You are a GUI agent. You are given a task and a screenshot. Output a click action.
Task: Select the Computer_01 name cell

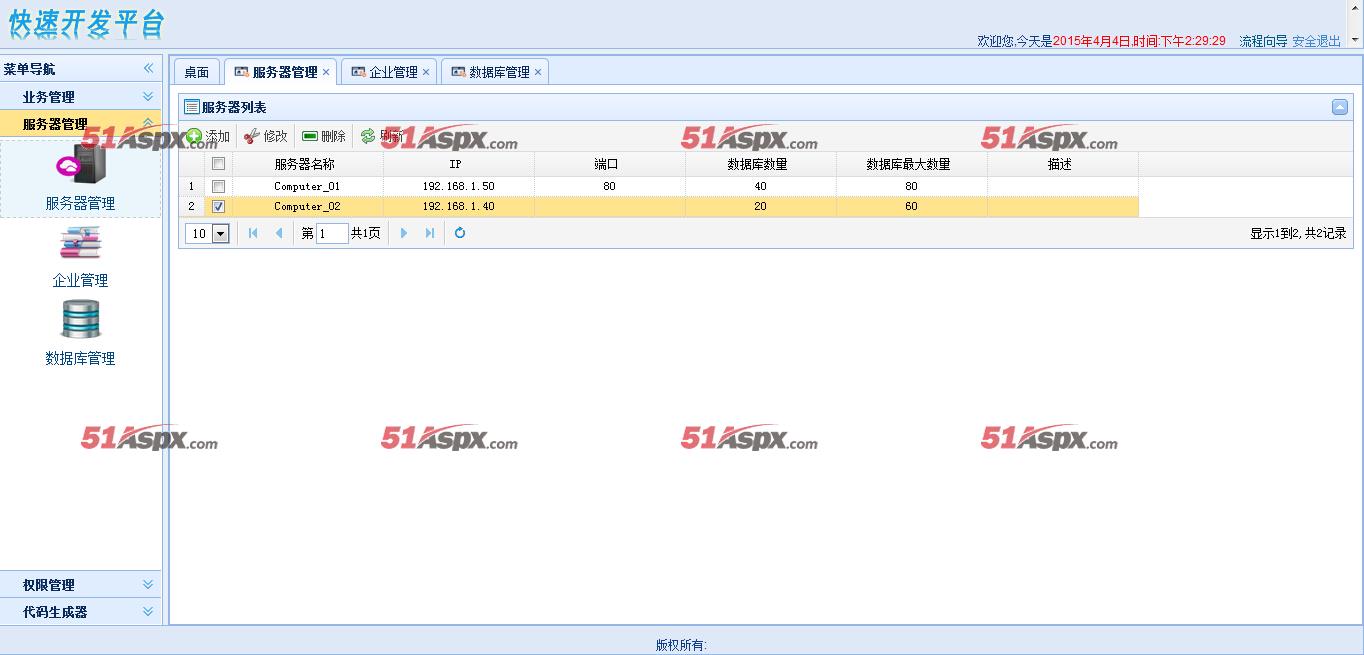tap(307, 187)
